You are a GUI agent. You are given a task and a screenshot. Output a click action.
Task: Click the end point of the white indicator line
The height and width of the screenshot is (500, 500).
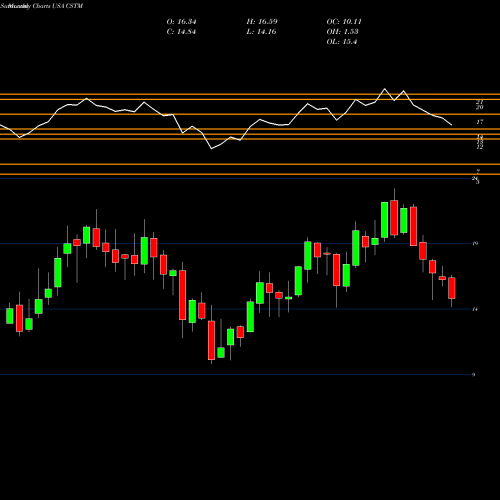coord(452,125)
